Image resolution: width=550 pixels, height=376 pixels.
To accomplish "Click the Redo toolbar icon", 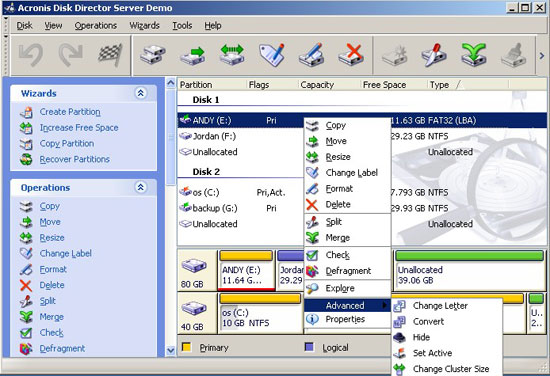I will click(71, 55).
